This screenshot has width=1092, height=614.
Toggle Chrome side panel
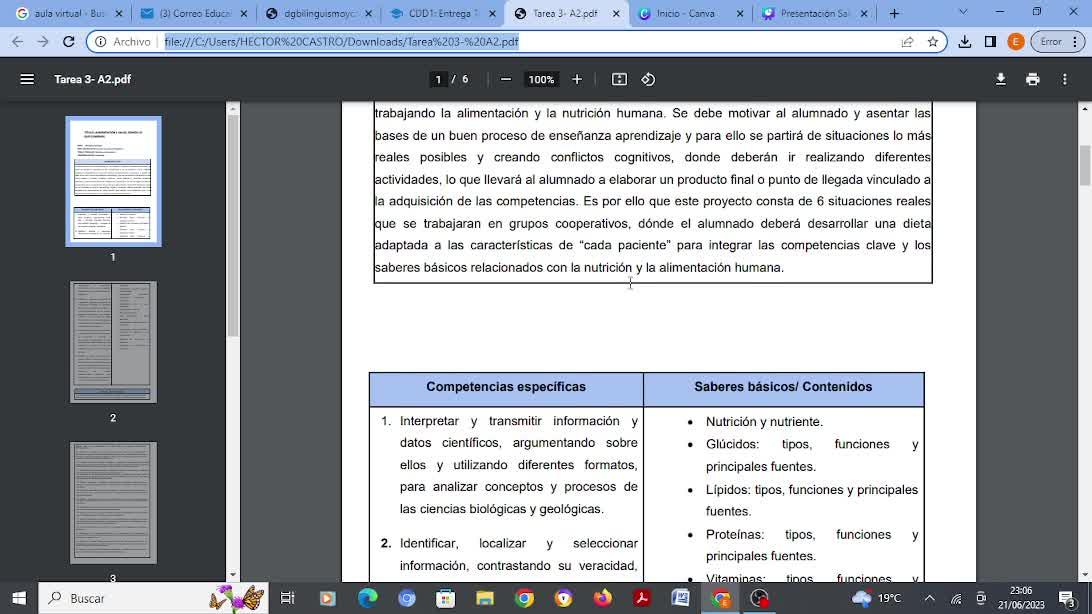click(990, 42)
